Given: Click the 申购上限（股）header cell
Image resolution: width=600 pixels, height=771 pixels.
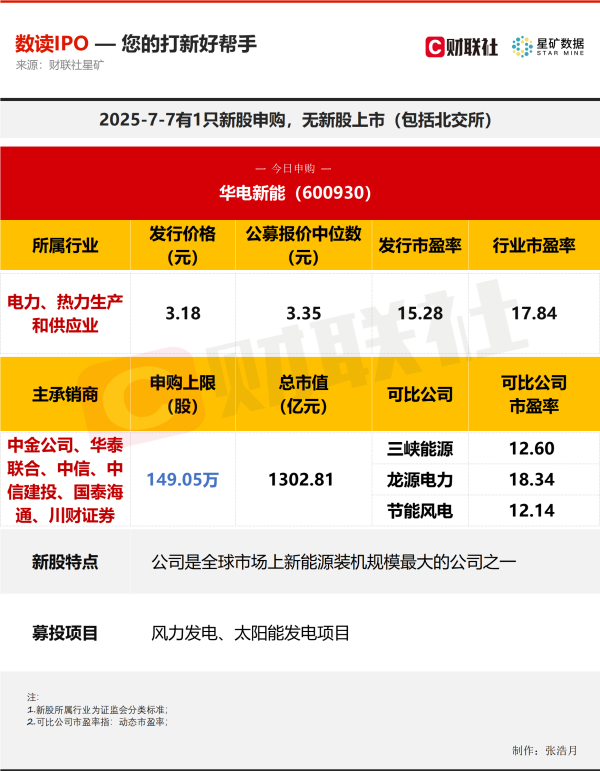Looking at the screenshot, I should [x=182, y=394].
